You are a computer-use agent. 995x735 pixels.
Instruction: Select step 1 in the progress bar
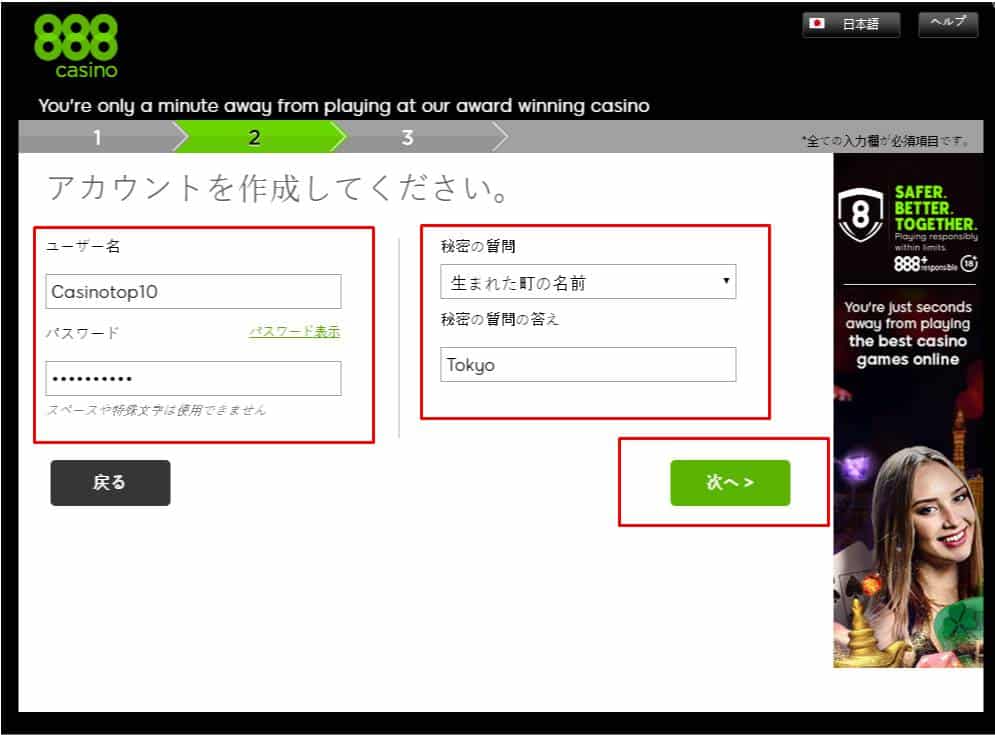[x=96, y=137]
